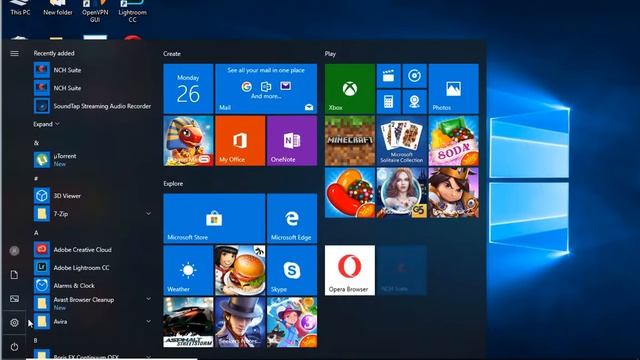Viewport: 640px width, 360px height.
Task: Click the # section header
Action: [36, 179]
